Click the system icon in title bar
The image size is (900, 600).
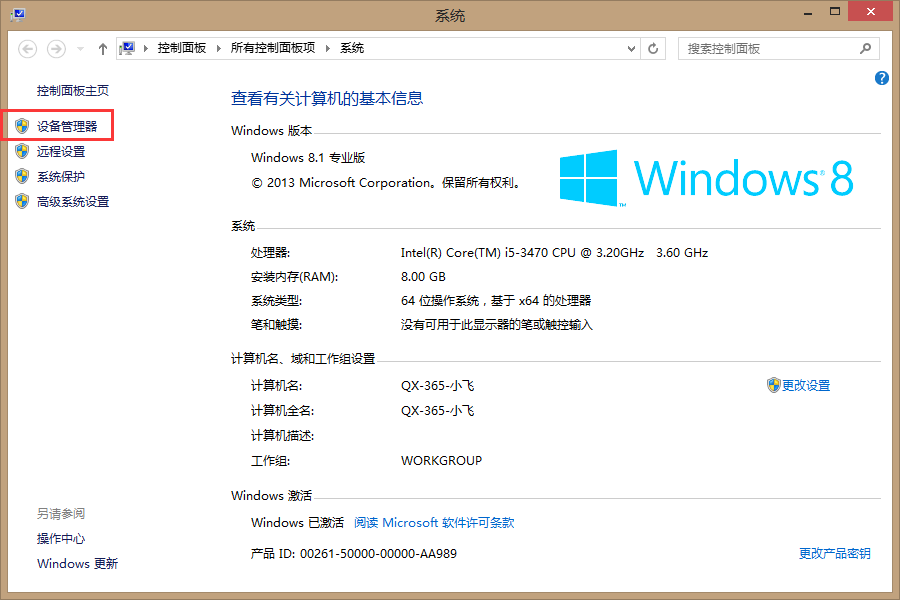click(18, 14)
